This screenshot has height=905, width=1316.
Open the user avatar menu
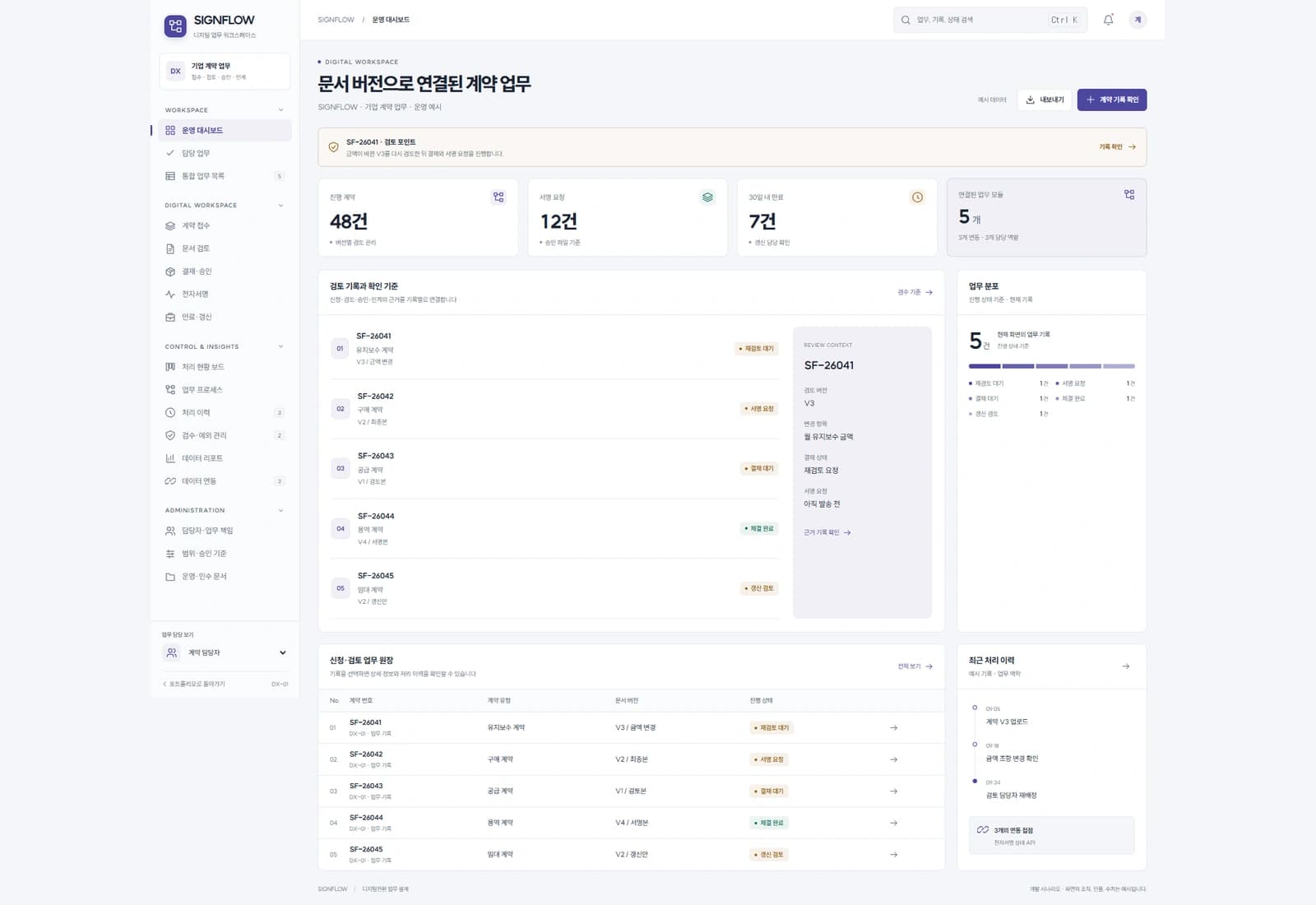1138,20
